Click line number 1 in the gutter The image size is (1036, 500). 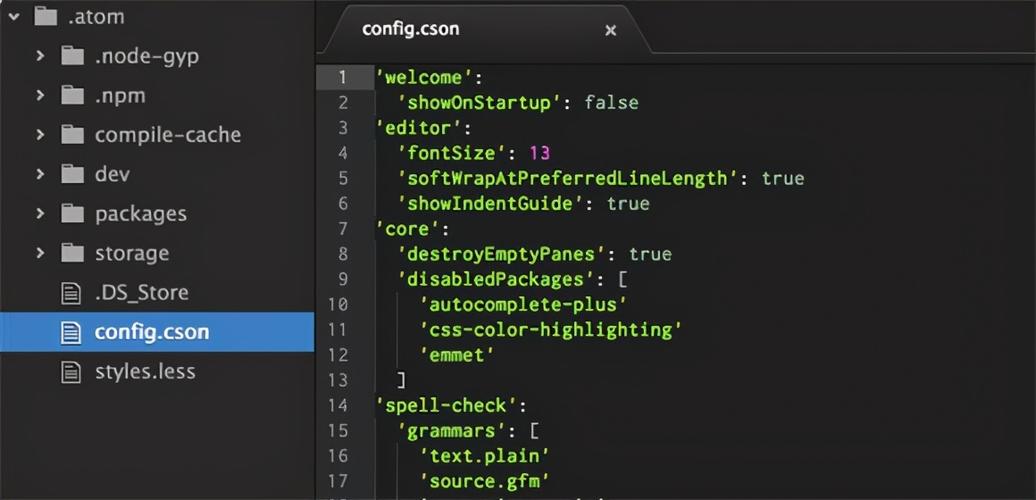(342, 77)
